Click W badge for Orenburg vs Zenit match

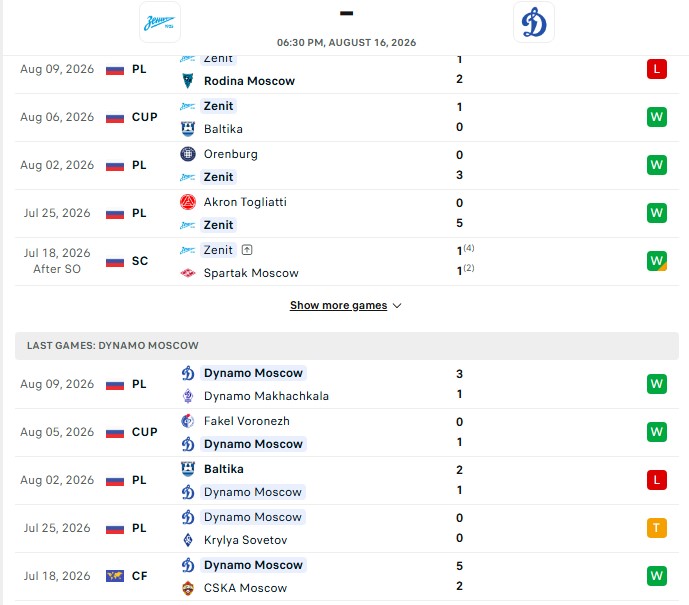point(656,165)
